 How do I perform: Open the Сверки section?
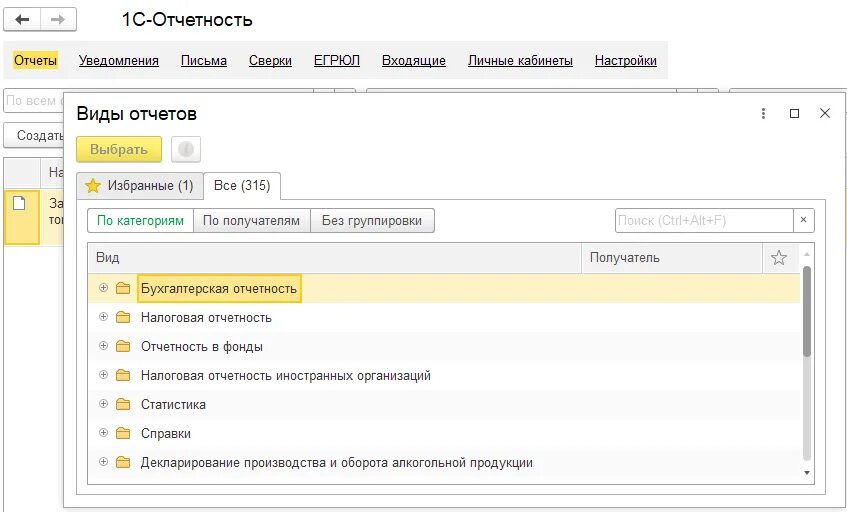pyautogui.click(x=270, y=60)
